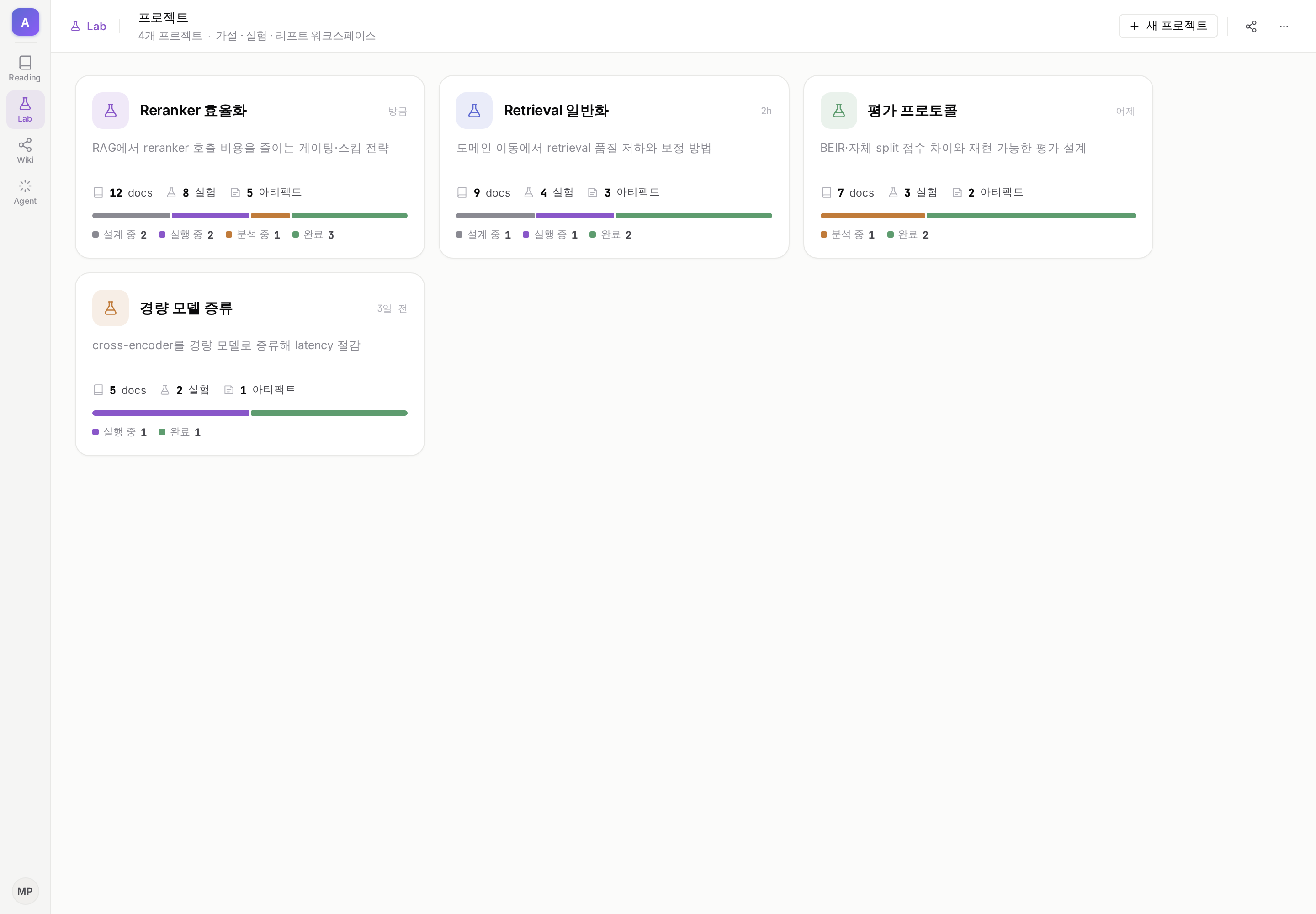Click the Reranker 효율화 purple flask icon
Image resolution: width=1316 pixels, height=914 pixels.
(x=111, y=111)
